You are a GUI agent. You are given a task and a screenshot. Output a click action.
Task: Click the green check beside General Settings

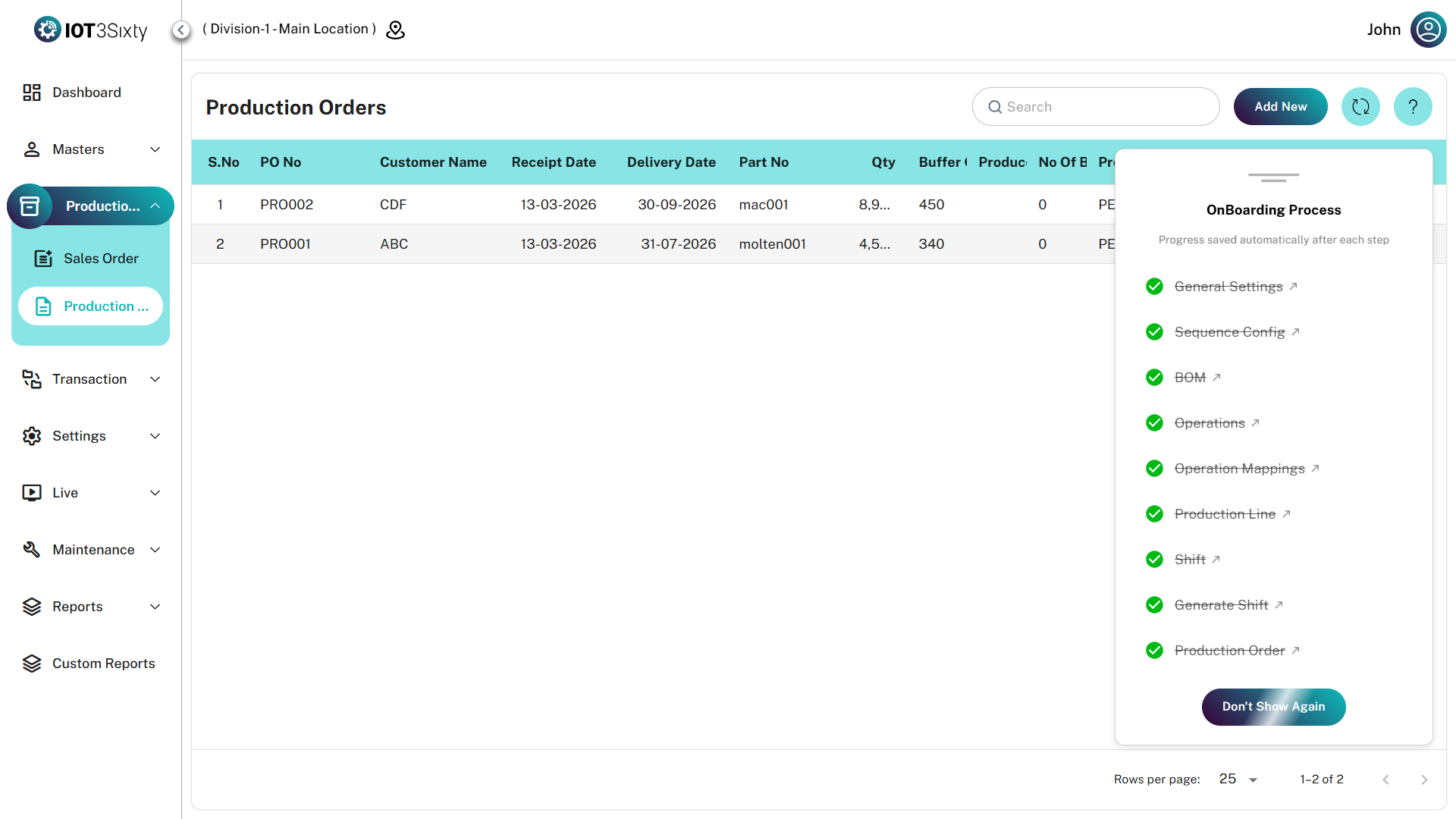[1154, 287]
